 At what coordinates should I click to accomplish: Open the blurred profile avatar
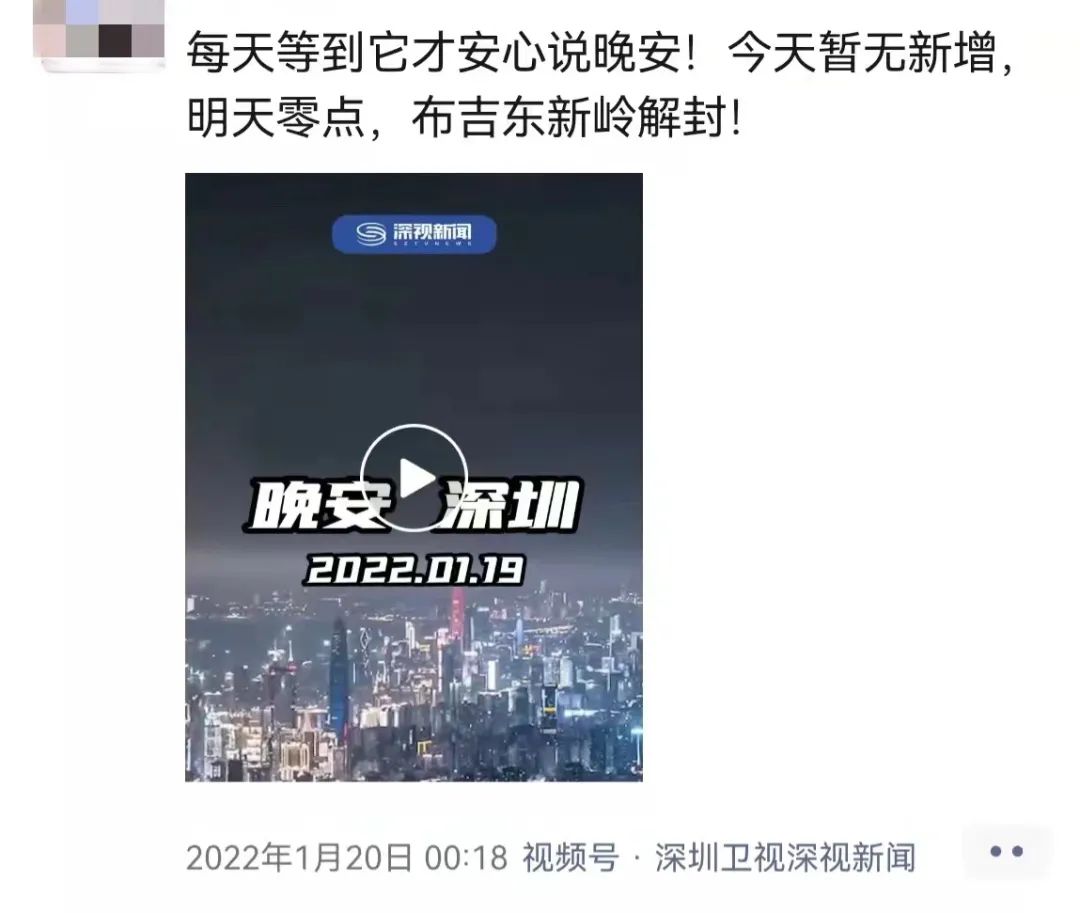98,33
